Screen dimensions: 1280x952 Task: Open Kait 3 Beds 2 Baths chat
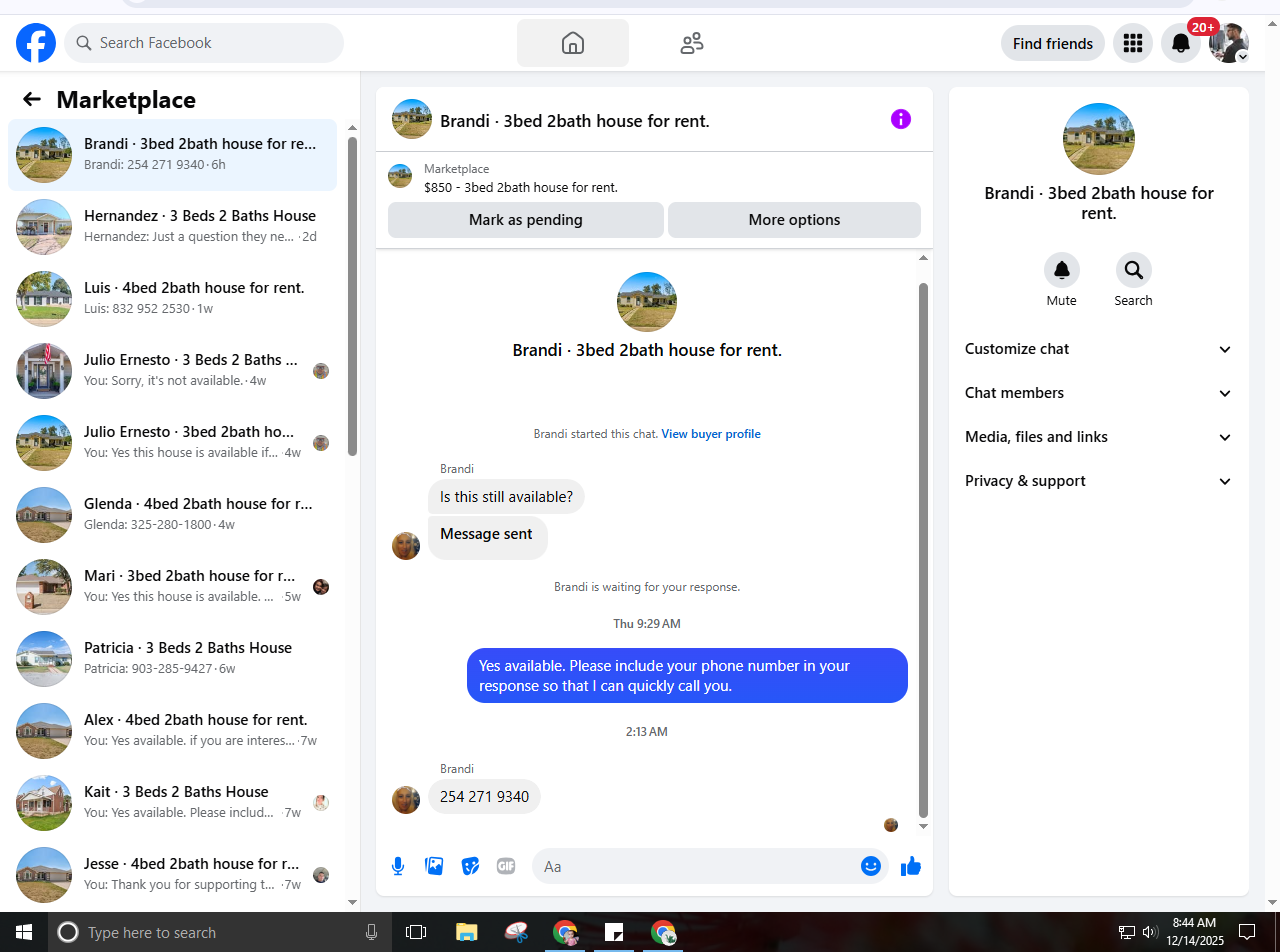point(172,803)
